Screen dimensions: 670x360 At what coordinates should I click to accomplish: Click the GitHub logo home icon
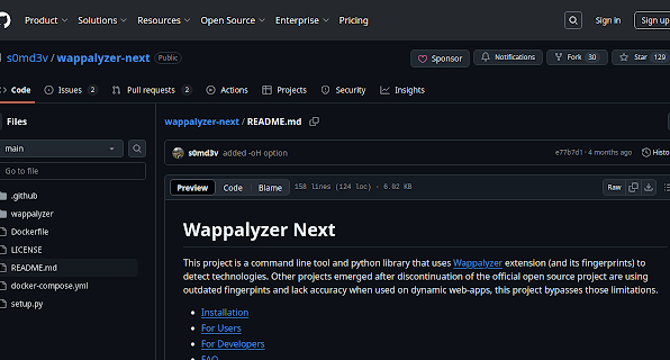[4, 20]
